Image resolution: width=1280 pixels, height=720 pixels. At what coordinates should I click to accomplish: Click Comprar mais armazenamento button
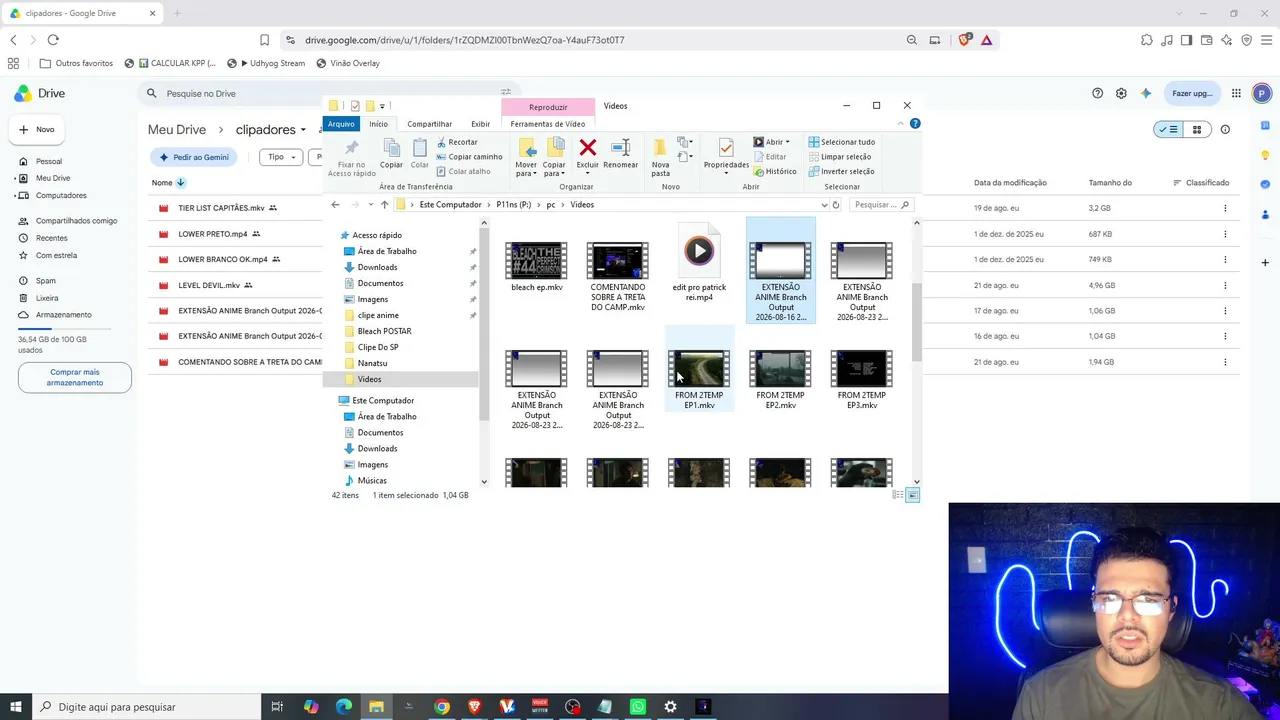[75, 377]
